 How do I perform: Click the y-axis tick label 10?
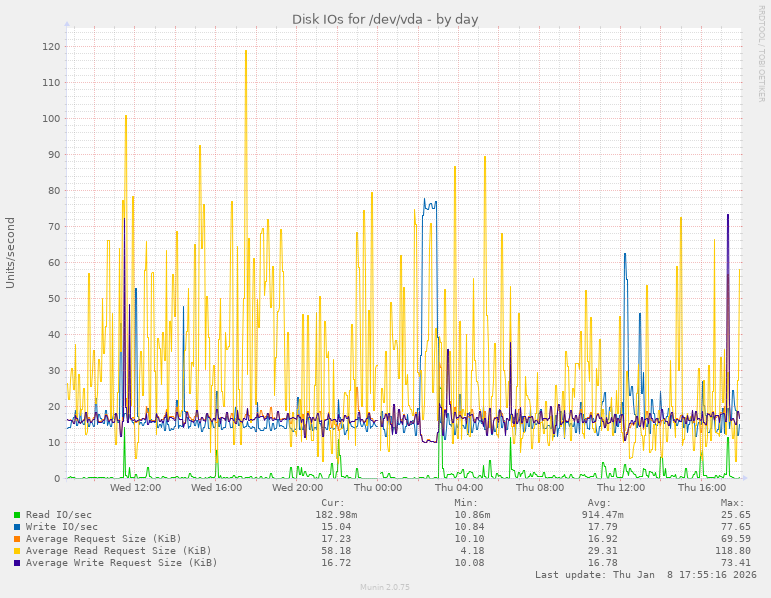tap(54, 443)
